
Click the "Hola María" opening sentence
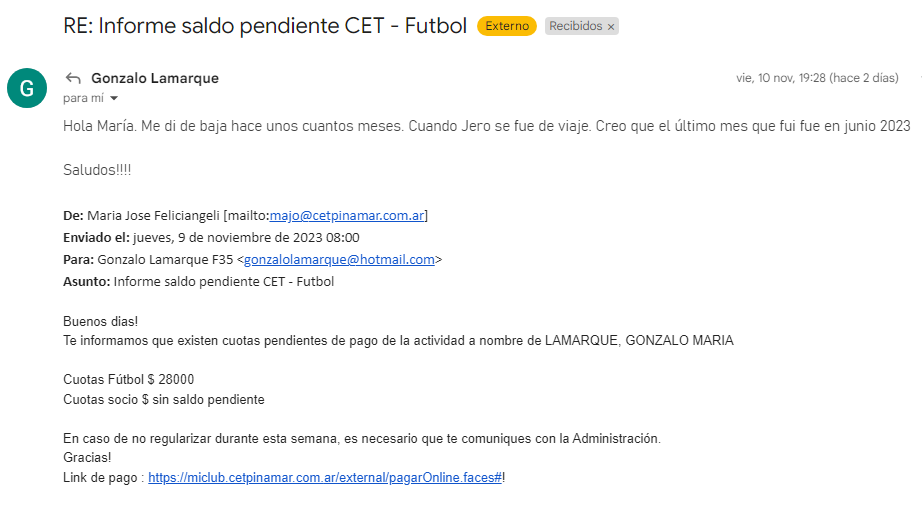(x=486, y=127)
